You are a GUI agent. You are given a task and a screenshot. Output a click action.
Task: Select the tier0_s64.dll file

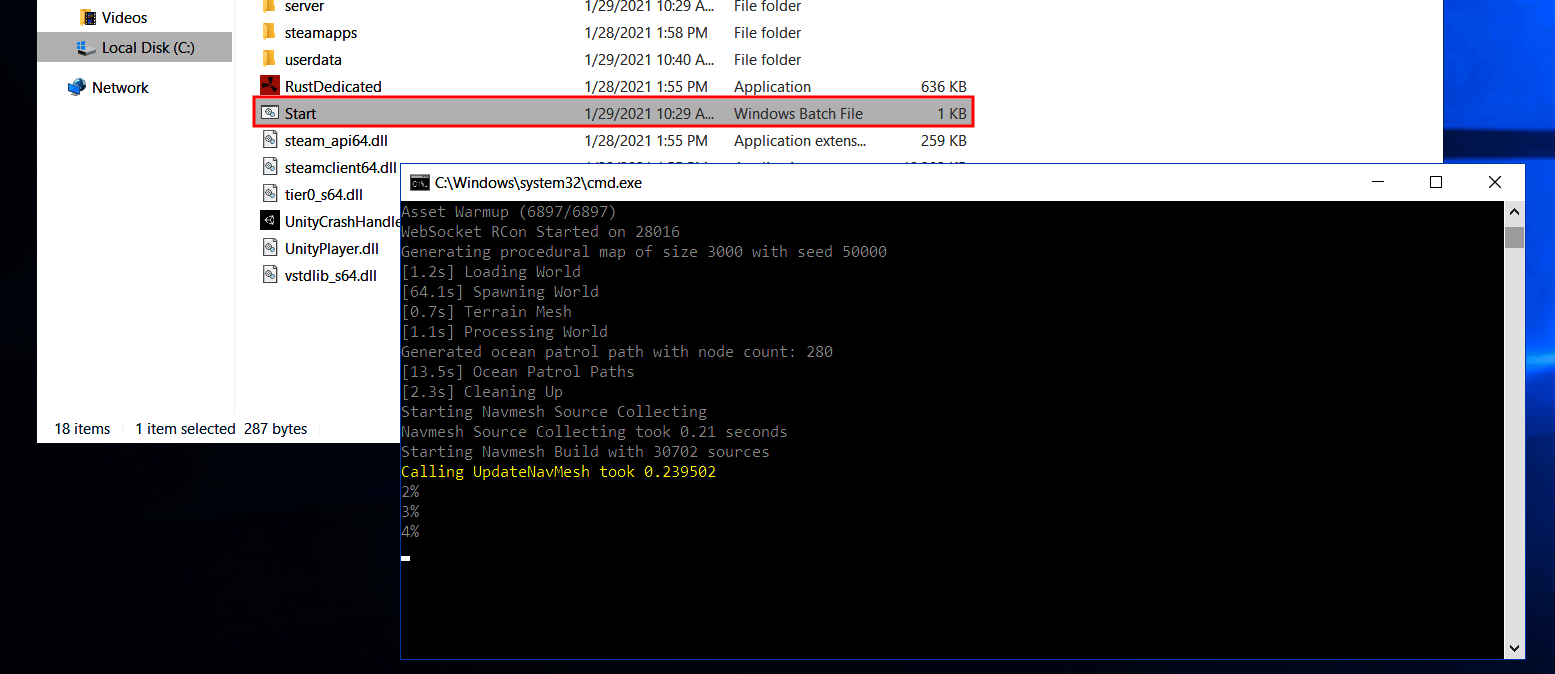pyautogui.click(x=325, y=194)
